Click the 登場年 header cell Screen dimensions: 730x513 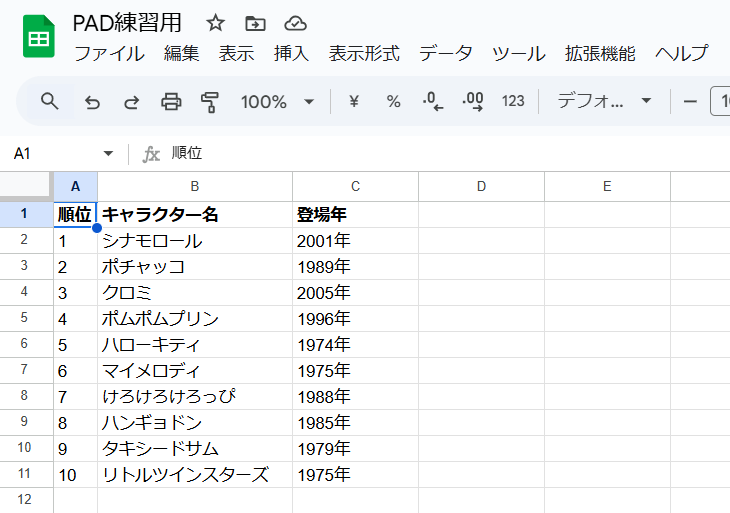pos(355,215)
